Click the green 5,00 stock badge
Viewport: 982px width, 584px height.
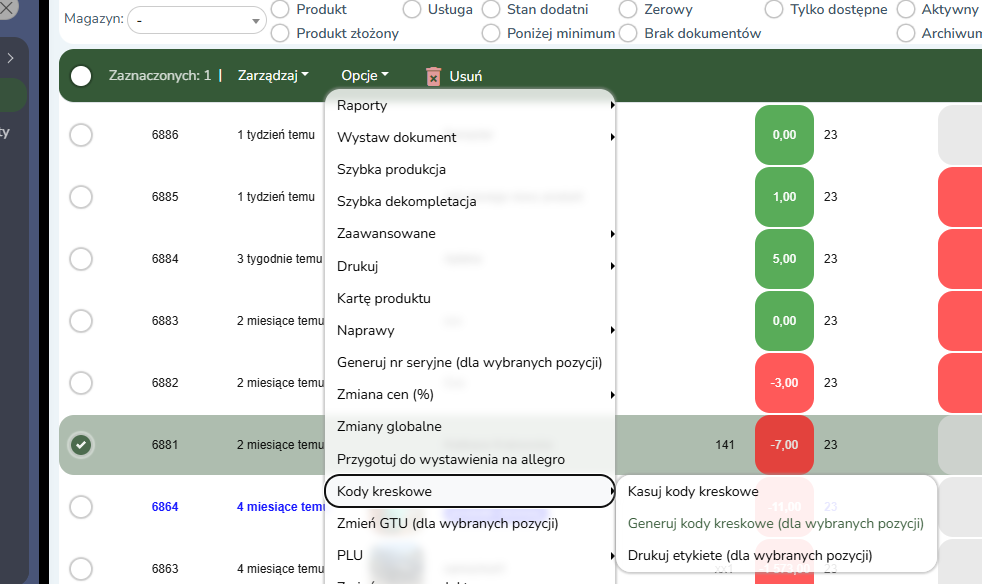tap(784, 259)
